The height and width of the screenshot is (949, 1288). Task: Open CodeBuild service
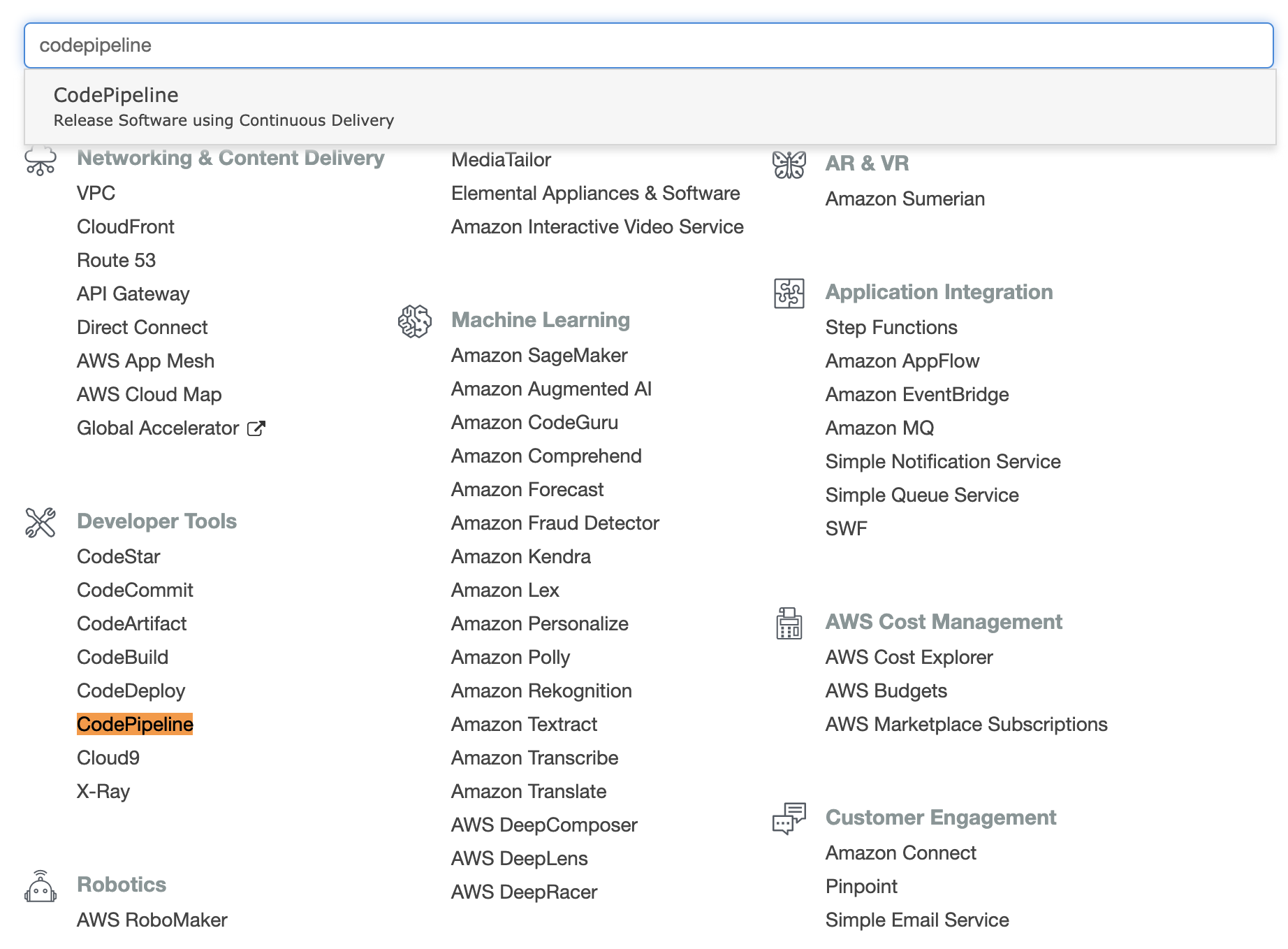122,657
